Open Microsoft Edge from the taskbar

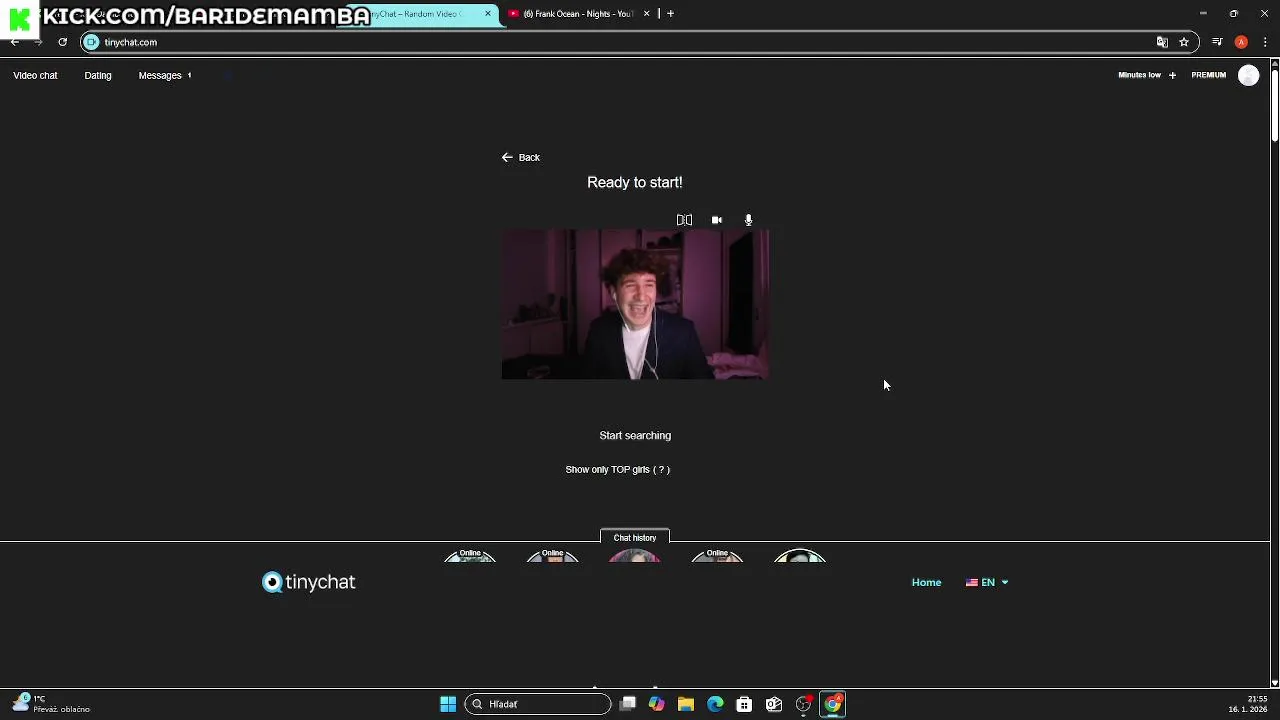point(715,704)
